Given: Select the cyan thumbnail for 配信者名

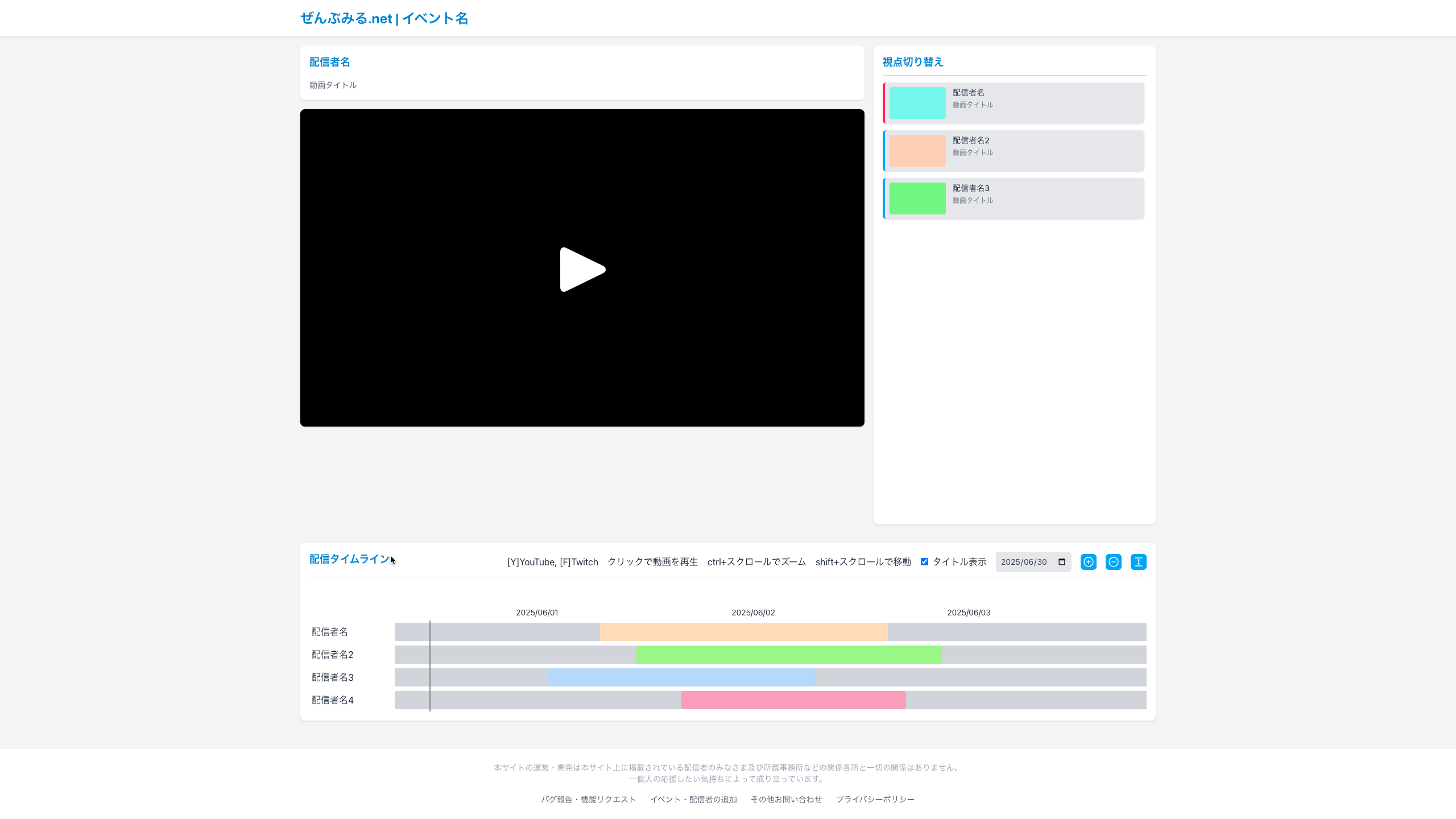Looking at the screenshot, I should pyautogui.click(x=917, y=103).
